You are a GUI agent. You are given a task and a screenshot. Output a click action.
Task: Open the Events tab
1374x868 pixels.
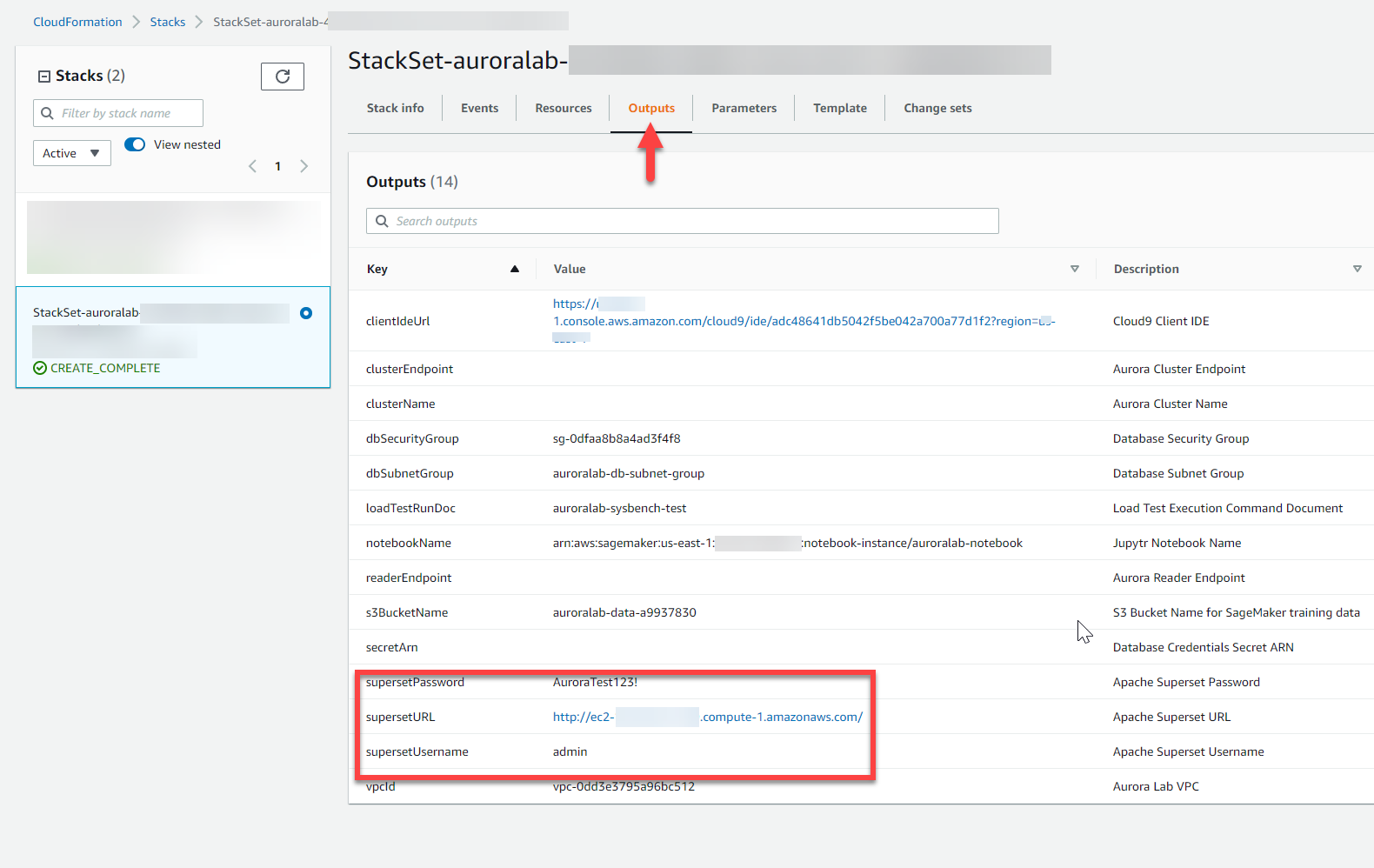[x=479, y=108]
